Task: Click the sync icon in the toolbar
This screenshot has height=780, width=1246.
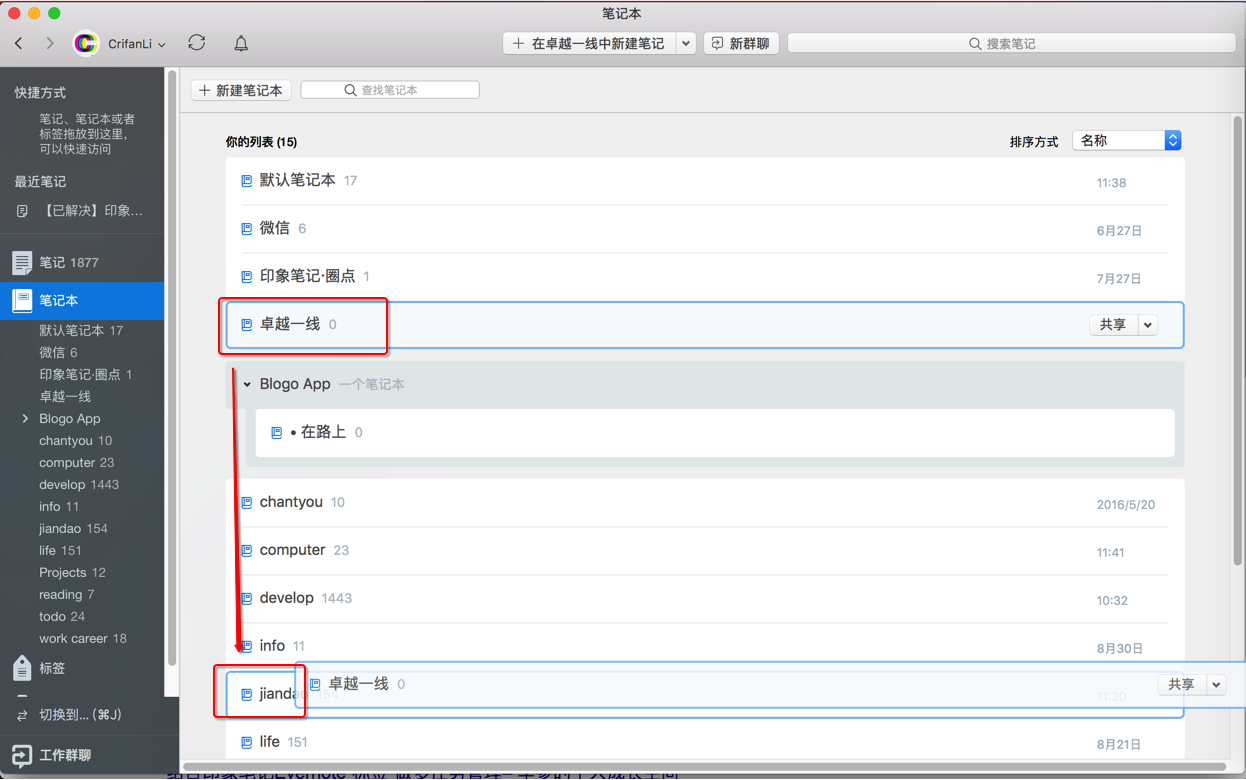Action: [x=197, y=43]
